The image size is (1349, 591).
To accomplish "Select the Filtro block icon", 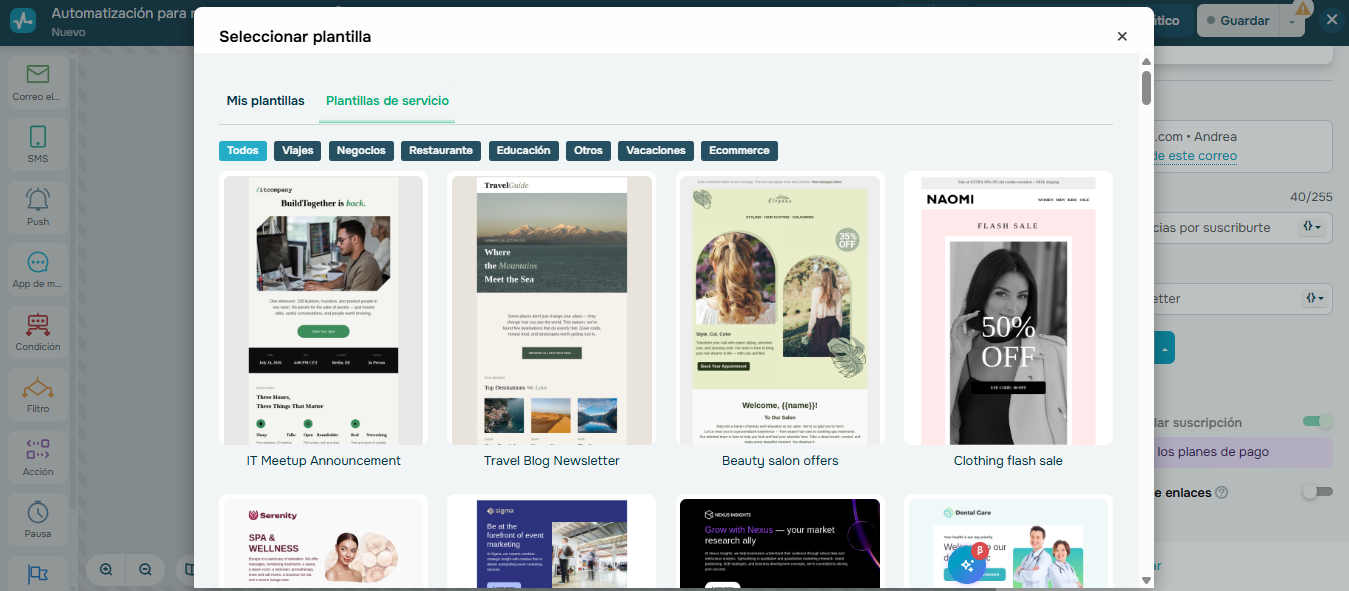I will (x=38, y=387).
